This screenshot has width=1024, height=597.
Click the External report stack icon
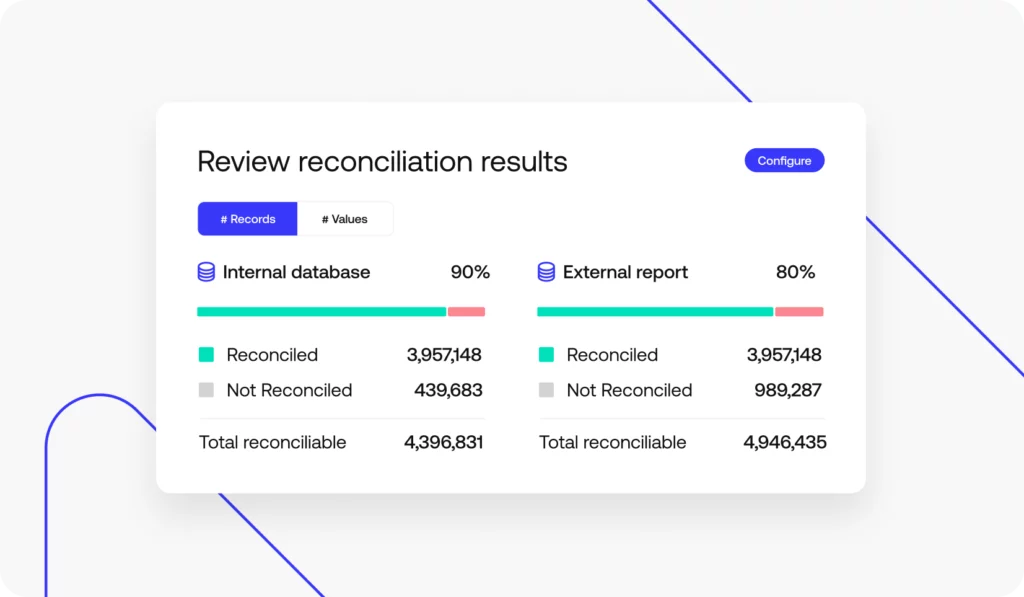546,272
